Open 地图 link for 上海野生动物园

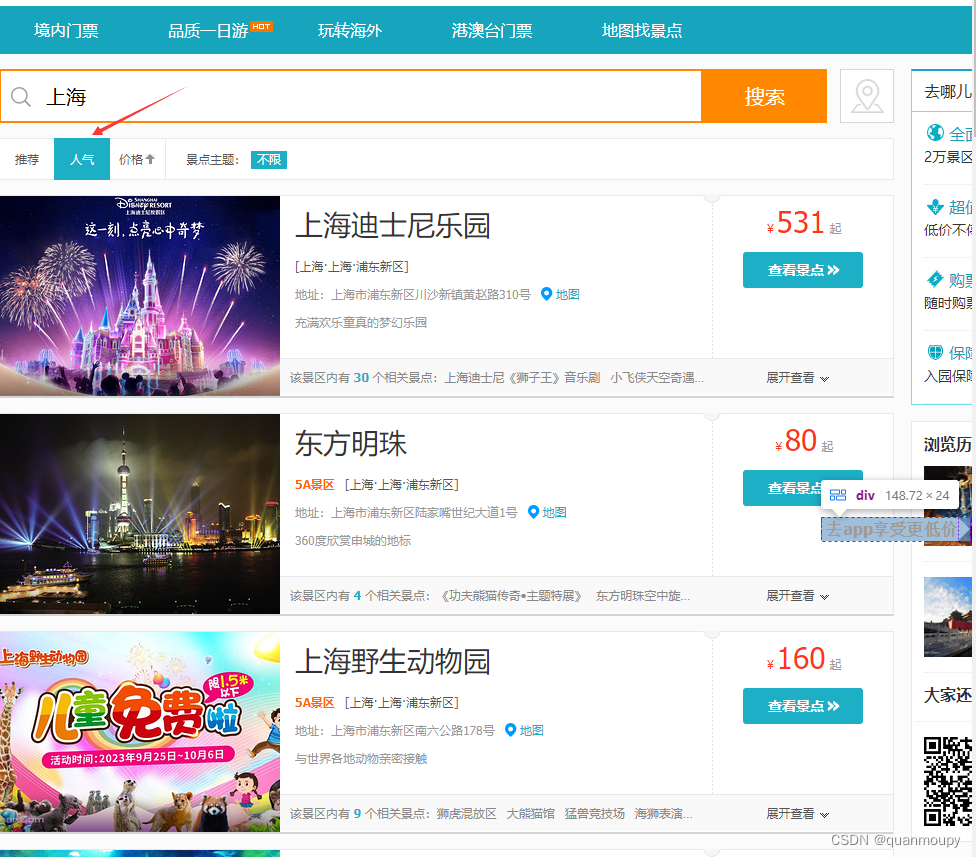point(532,730)
